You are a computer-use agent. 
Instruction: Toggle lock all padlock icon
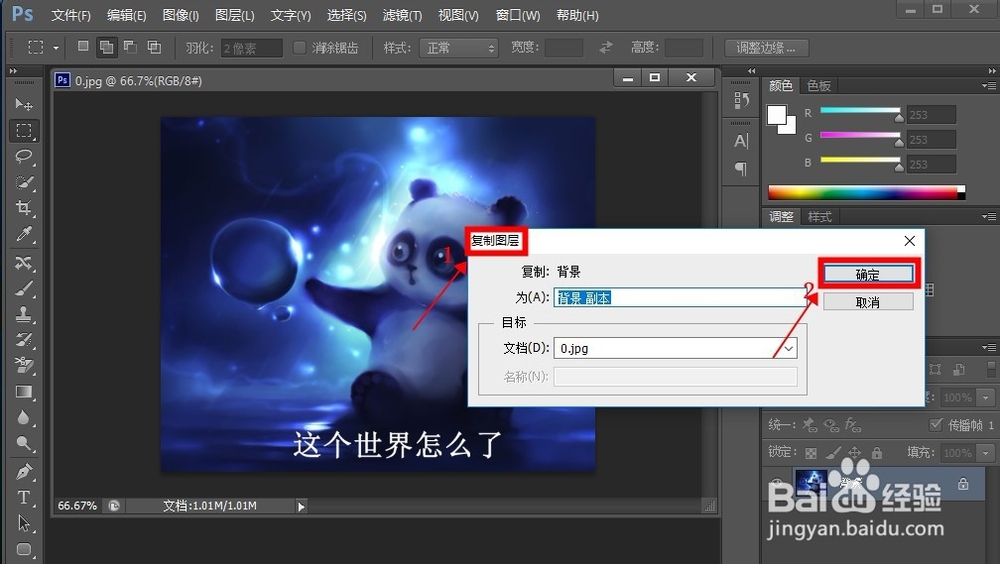coord(877,452)
